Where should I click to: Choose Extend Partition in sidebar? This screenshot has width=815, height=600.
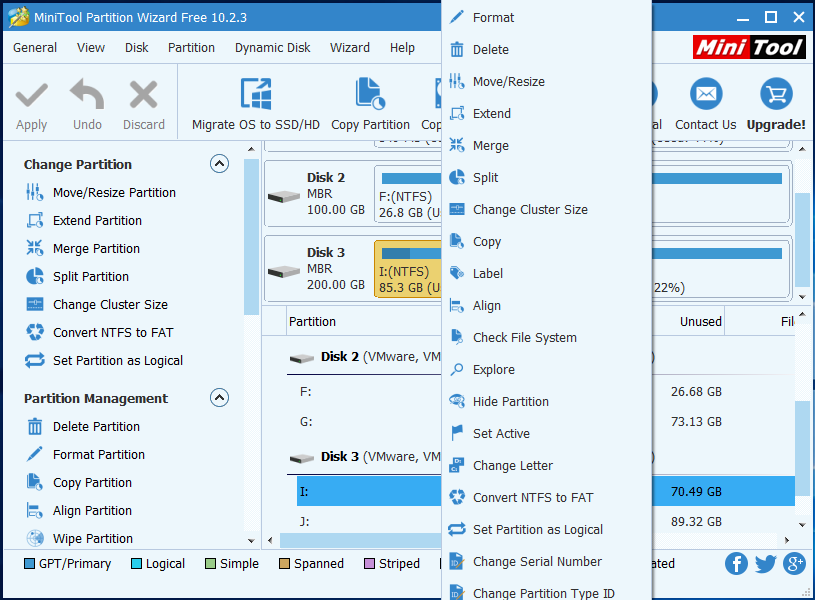[84, 220]
